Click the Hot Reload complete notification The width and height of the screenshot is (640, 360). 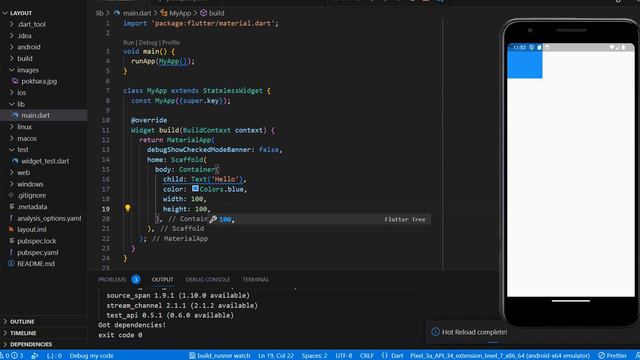[x=474, y=332]
